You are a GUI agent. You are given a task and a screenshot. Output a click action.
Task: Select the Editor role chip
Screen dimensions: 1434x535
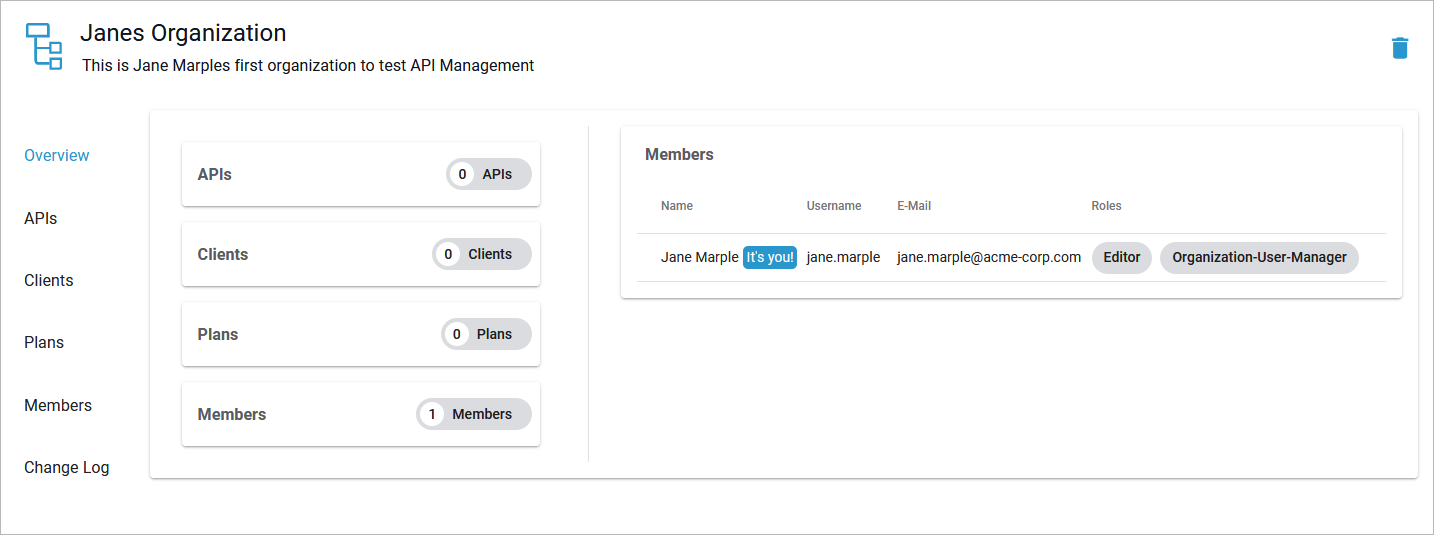(1122, 257)
